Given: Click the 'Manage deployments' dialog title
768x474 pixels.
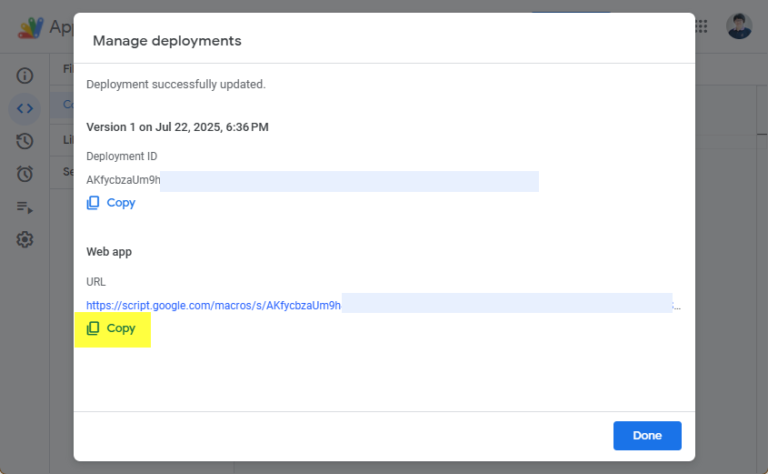Looking at the screenshot, I should coord(167,41).
